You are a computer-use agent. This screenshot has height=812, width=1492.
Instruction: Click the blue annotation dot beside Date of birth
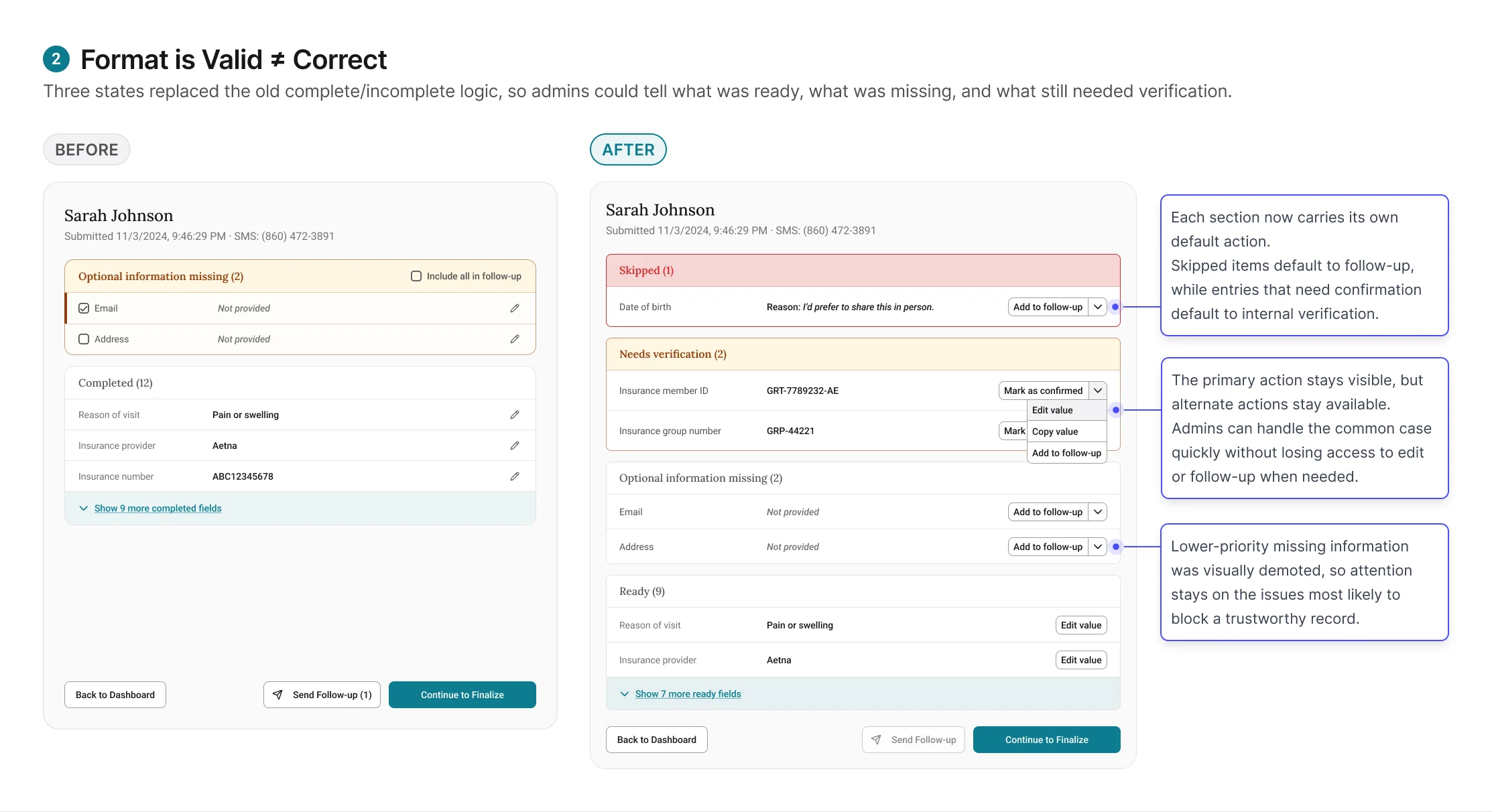point(1115,307)
